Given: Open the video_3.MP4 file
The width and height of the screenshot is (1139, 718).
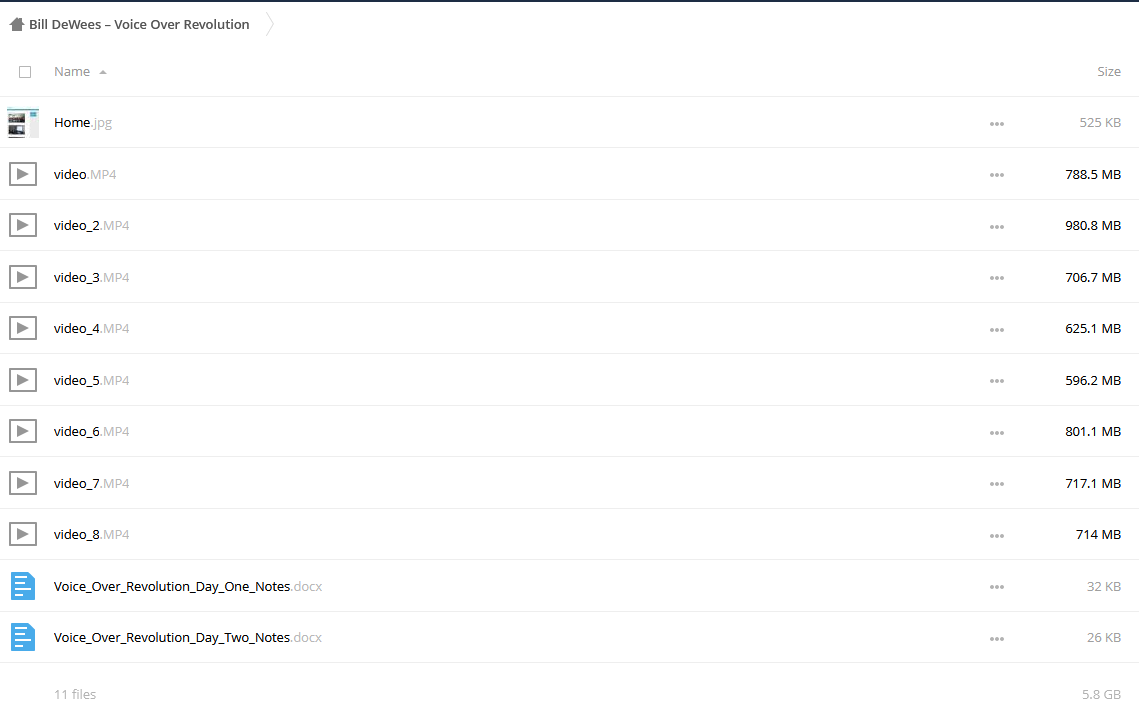Looking at the screenshot, I should (x=92, y=278).
